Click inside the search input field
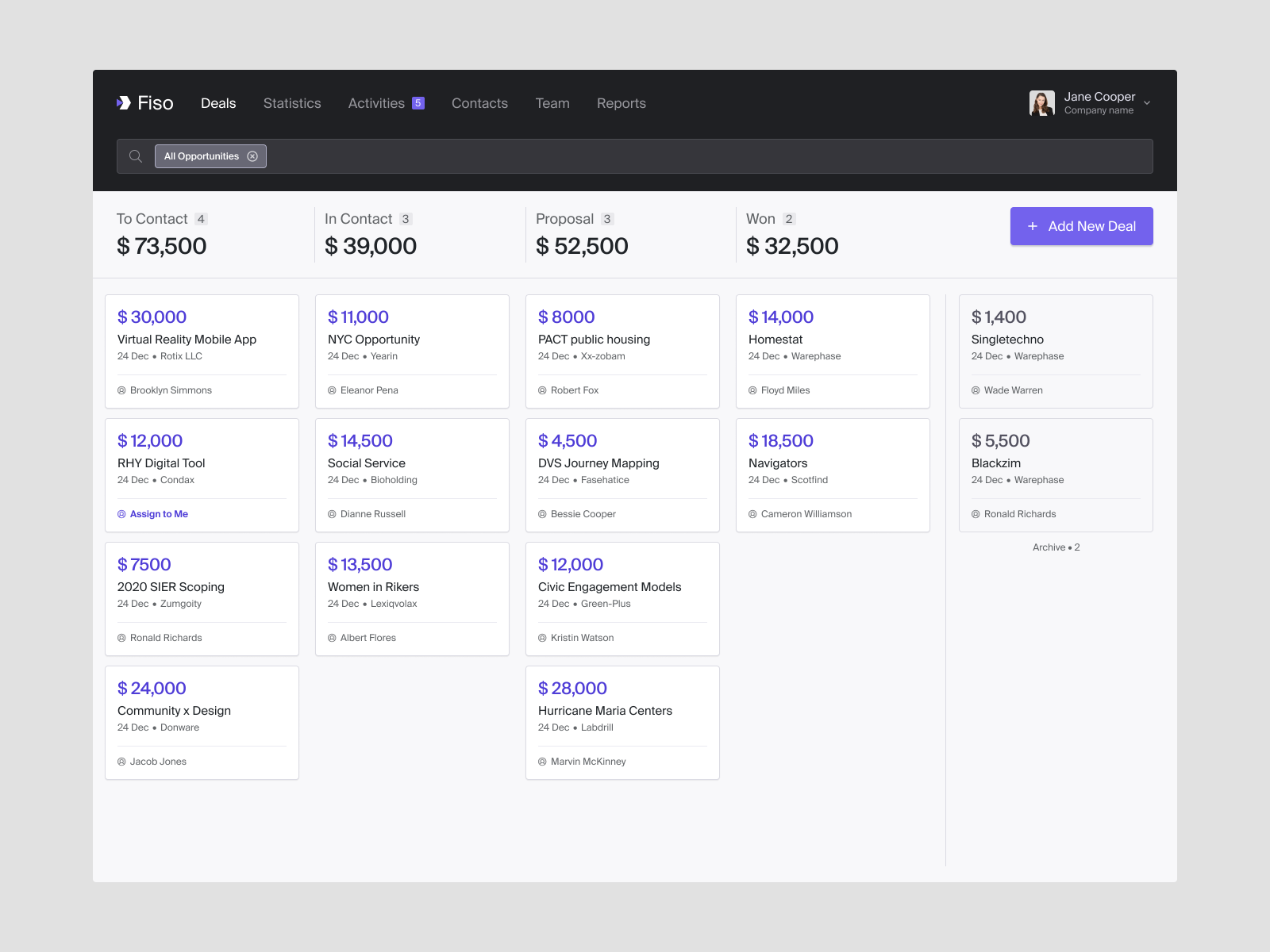 [x=556, y=156]
